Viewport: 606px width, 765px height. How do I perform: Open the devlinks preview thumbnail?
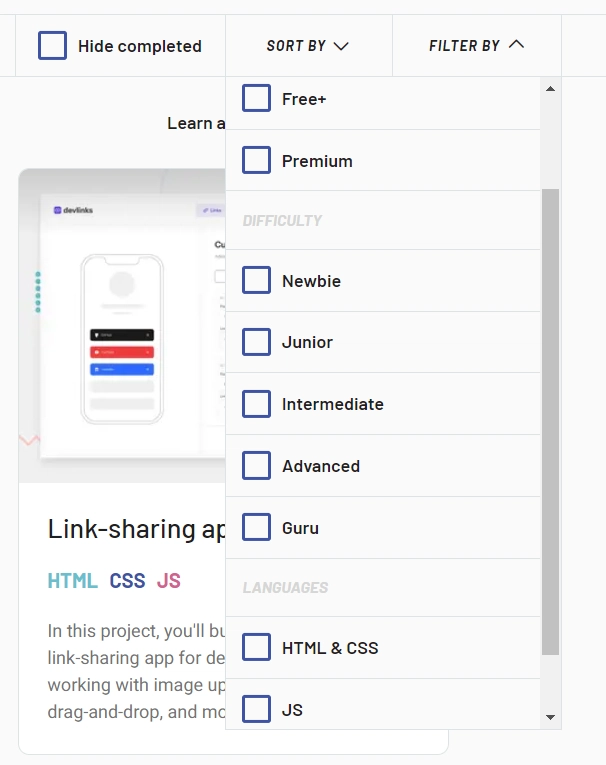coord(122,325)
